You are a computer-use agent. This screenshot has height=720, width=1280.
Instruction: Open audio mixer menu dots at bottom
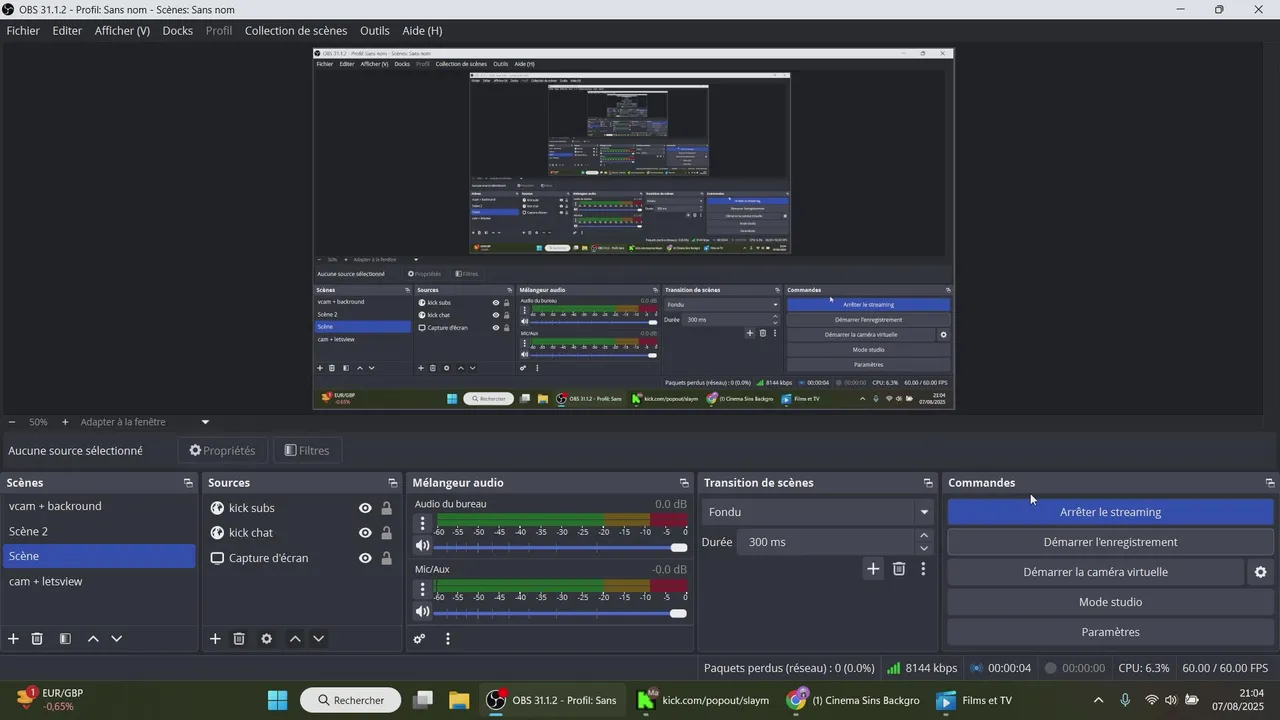coord(448,639)
